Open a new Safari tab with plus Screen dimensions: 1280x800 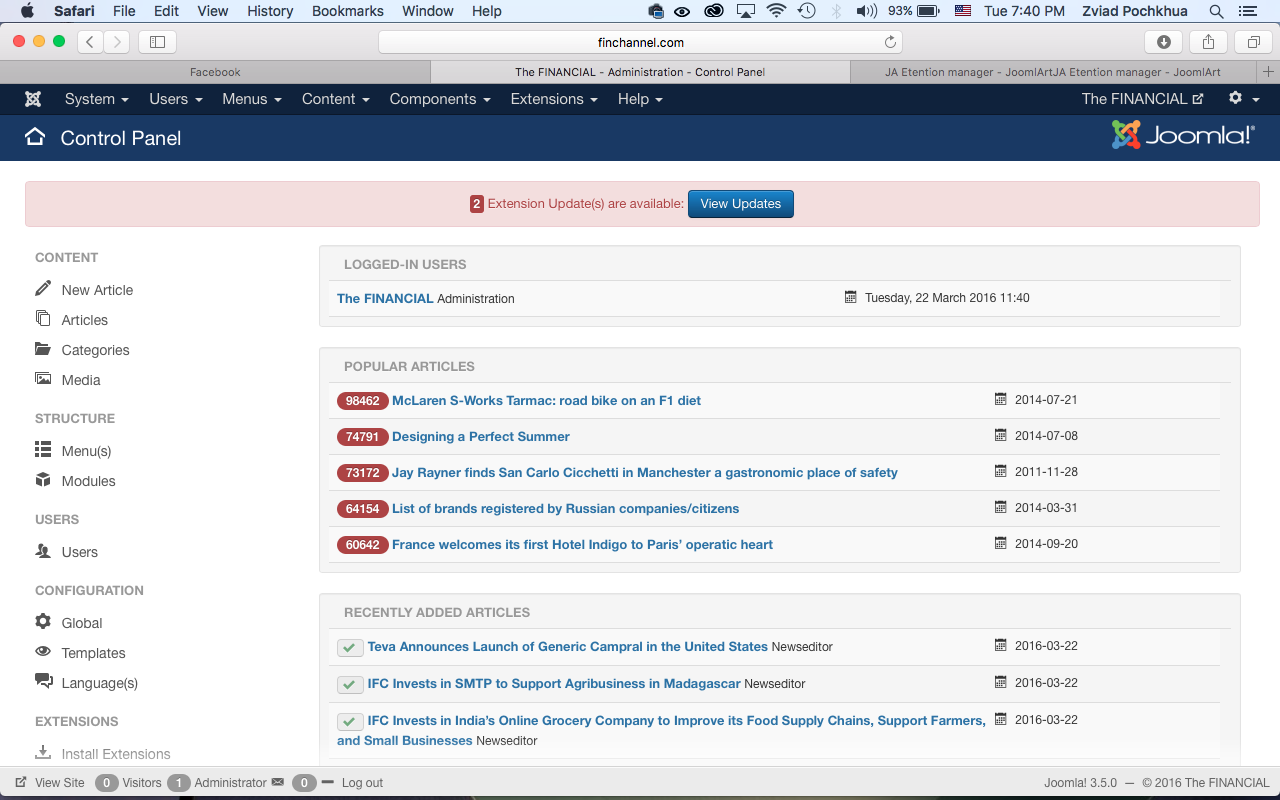(1269, 72)
